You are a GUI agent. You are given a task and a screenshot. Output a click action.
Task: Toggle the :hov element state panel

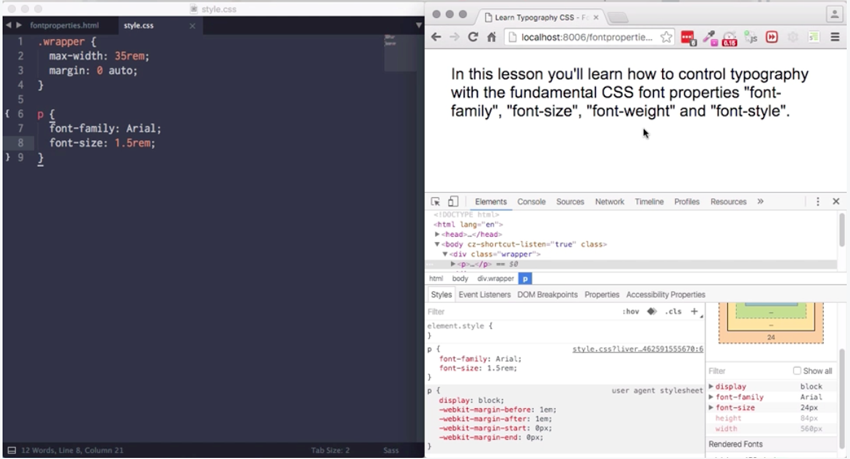tap(630, 312)
